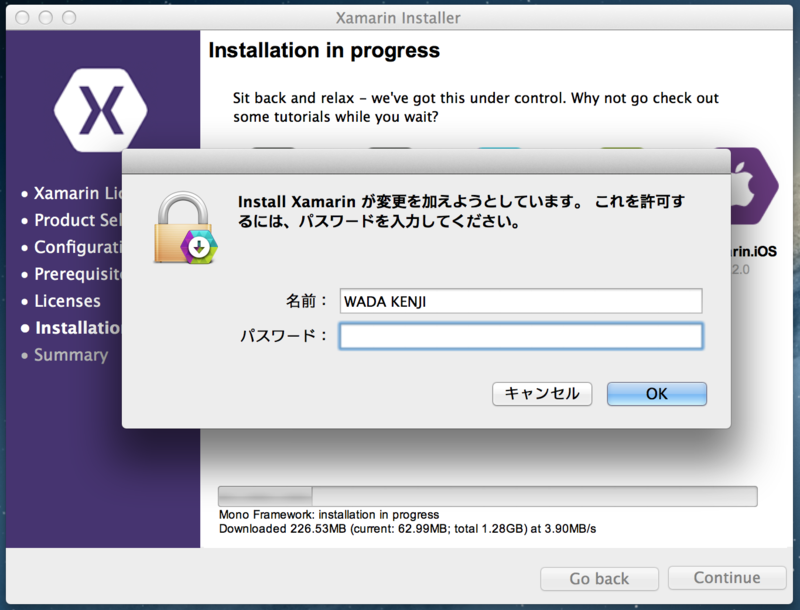The height and width of the screenshot is (610, 800).
Task: Click the Xamarin.iOS Apple hexagon icon
Action: click(x=754, y=186)
